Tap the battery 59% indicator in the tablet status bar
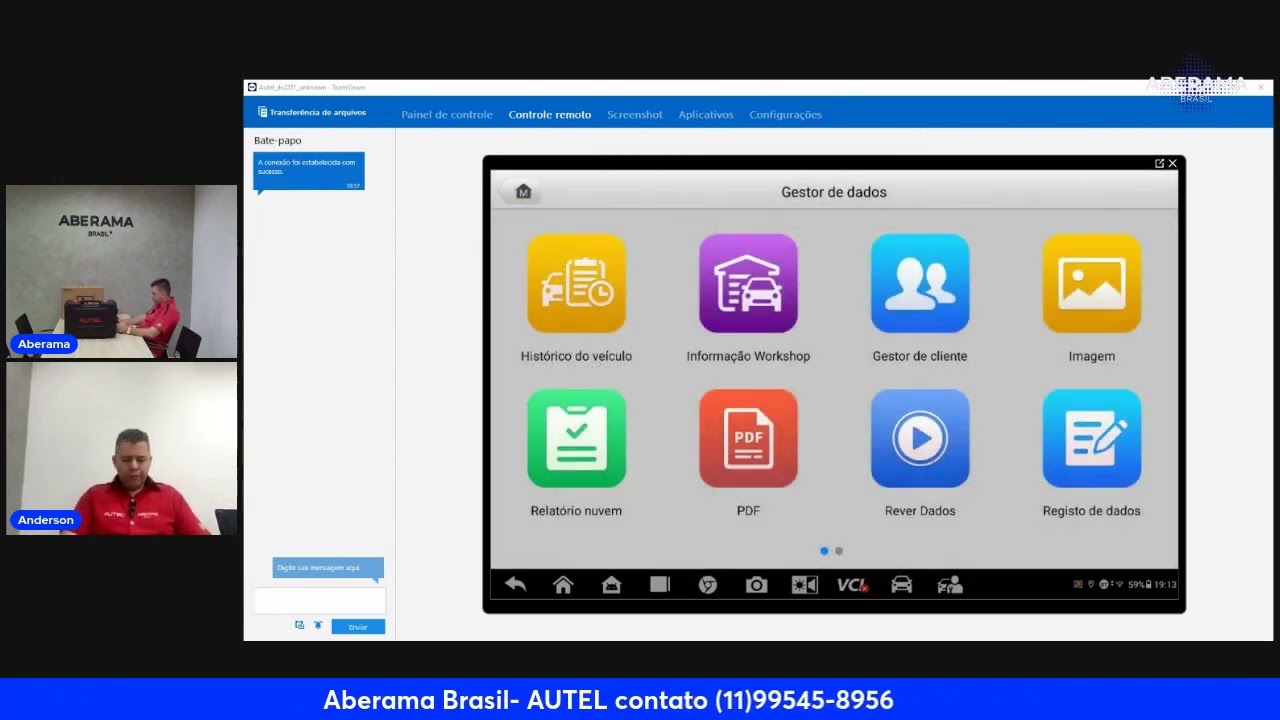 coord(1140,584)
